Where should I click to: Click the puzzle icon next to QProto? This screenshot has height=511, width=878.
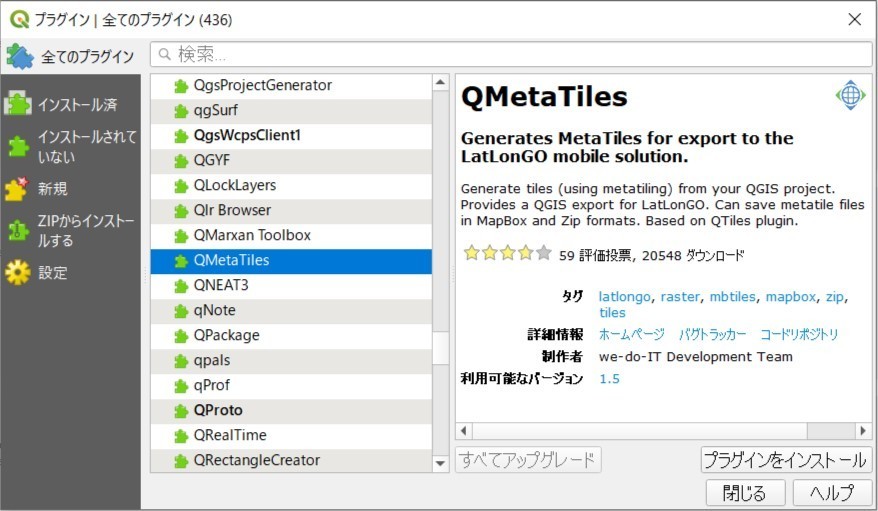click(x=180, y=411)
